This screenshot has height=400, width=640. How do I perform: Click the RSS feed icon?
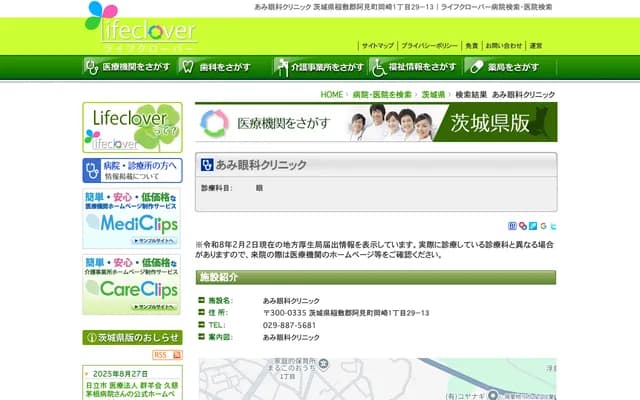[160, 355]
